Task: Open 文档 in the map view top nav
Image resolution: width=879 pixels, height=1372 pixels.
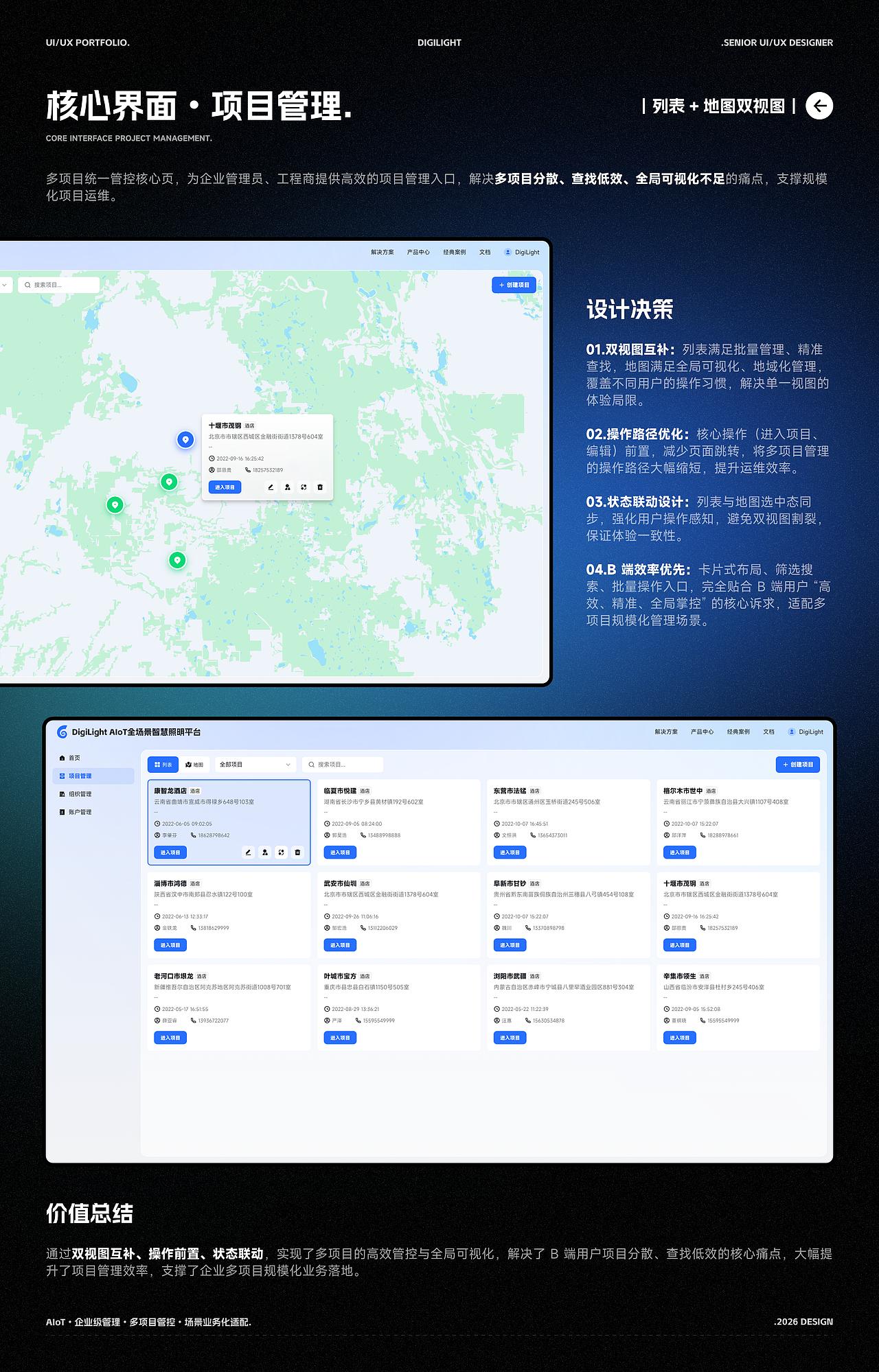Action: (x=485, y=253)
